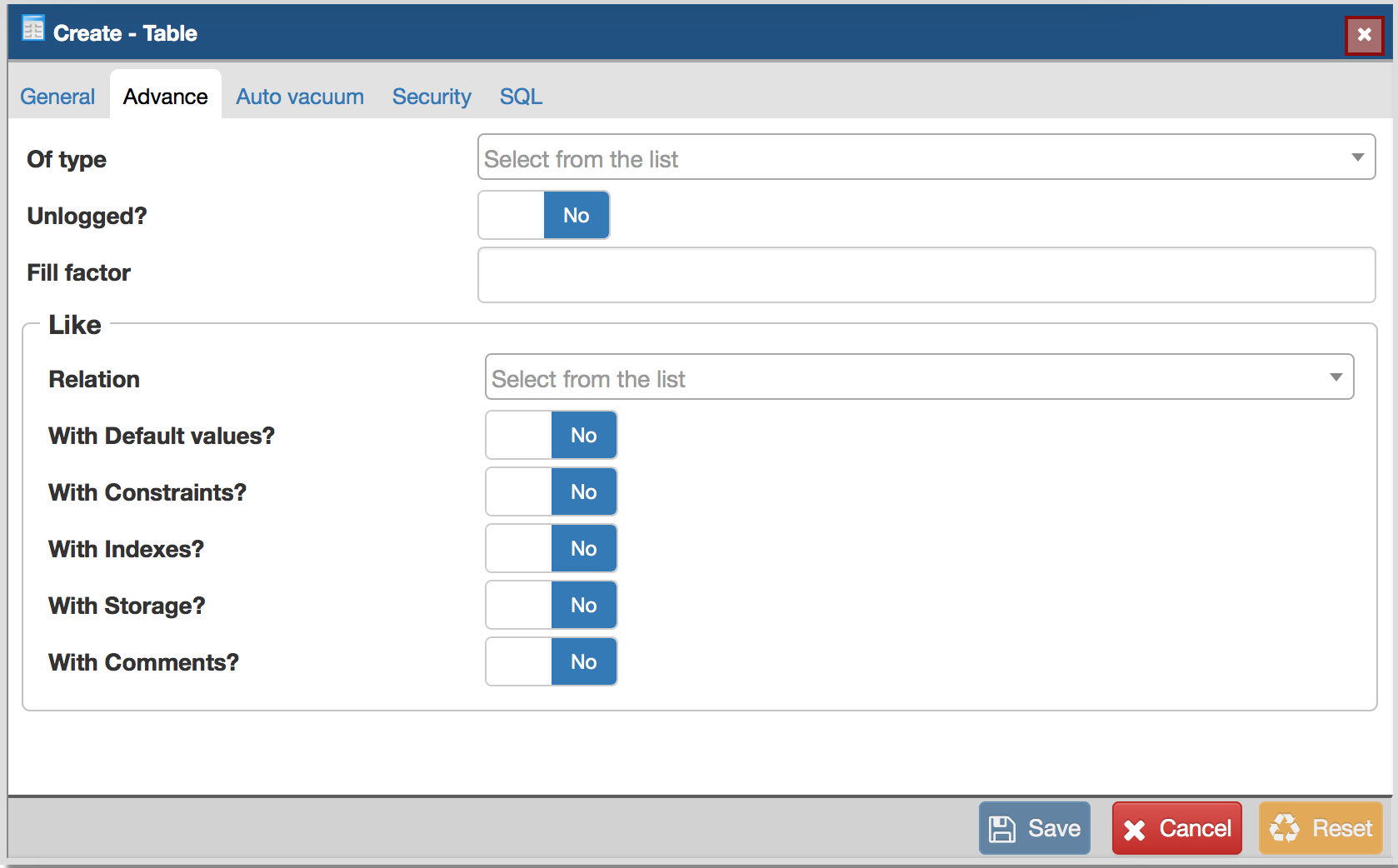Toggle the Unlogged? switch
Screen dimensions: 1398x868
pos(543,216)
